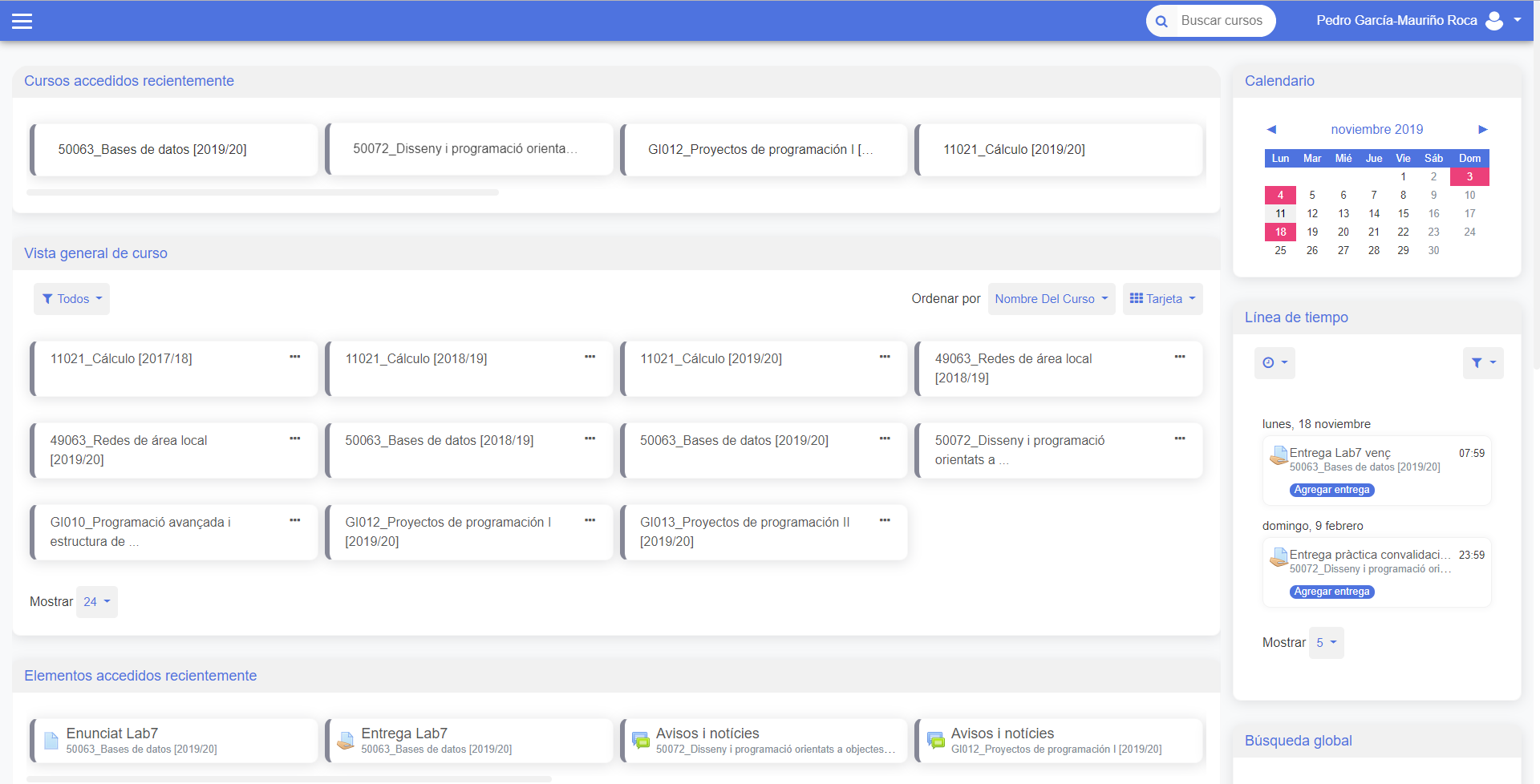Open the clock sort icon in Línea de tiempo

coord(1274,362)
